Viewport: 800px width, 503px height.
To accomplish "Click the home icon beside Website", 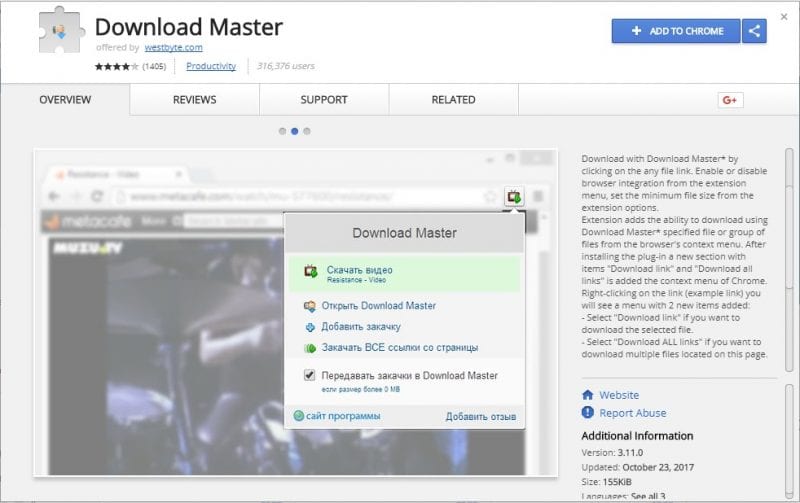I will click(x=588, y=395).
